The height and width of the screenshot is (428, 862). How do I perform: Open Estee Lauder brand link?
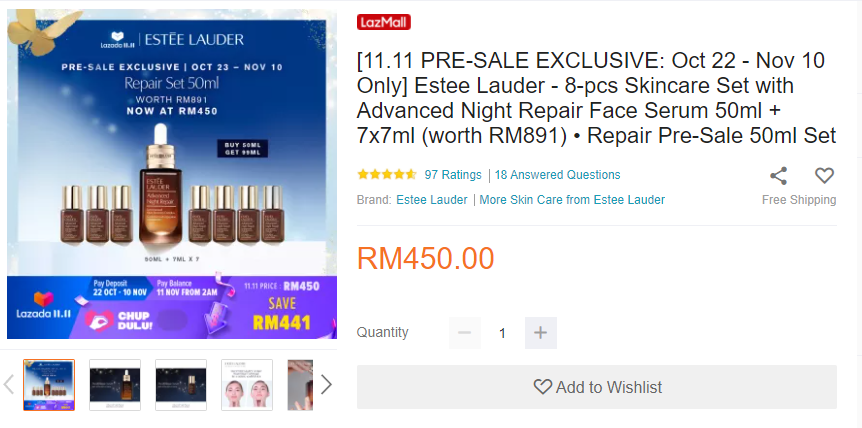(432, 200)
